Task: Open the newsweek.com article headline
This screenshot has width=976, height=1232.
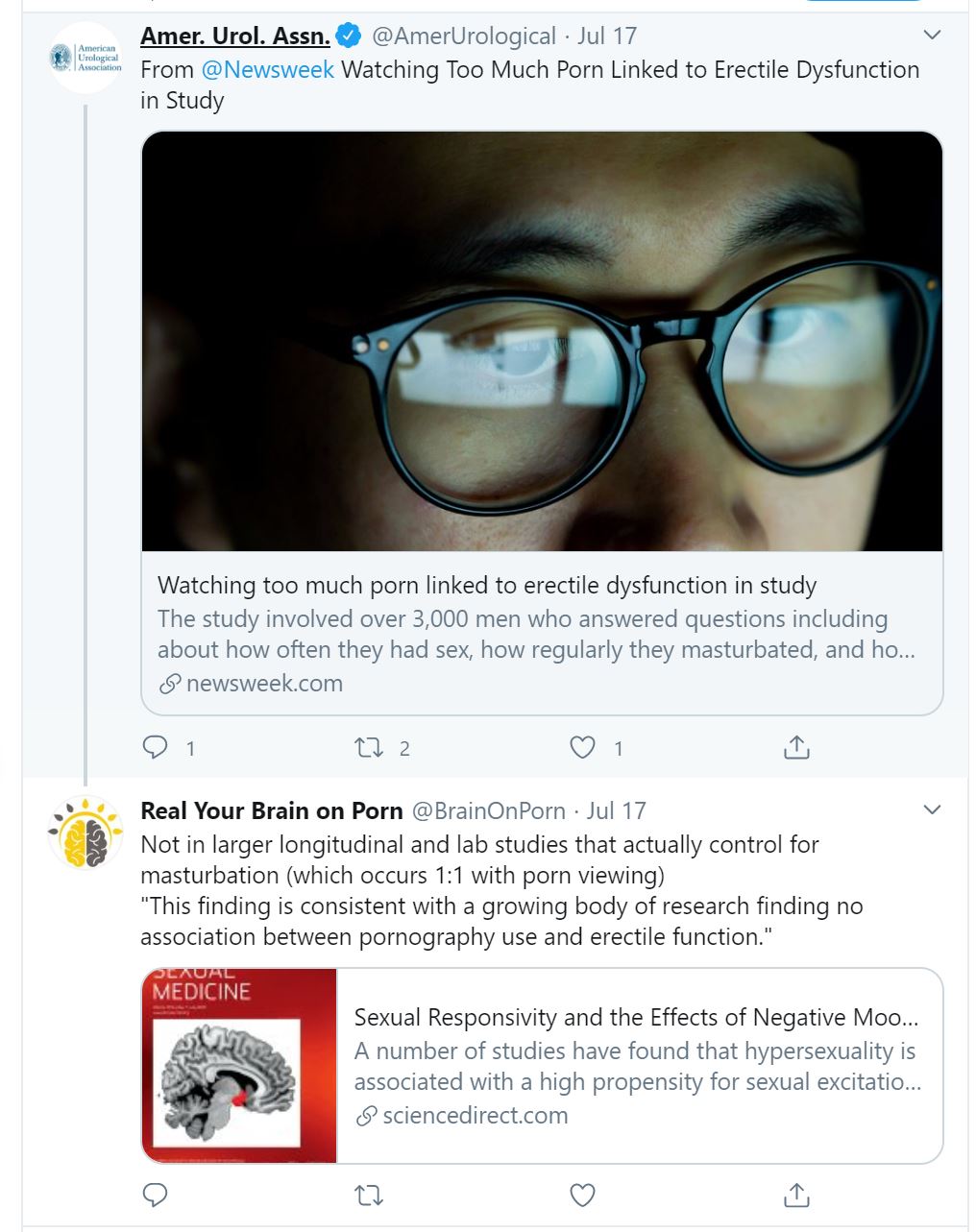Action: tap(487, 586)
